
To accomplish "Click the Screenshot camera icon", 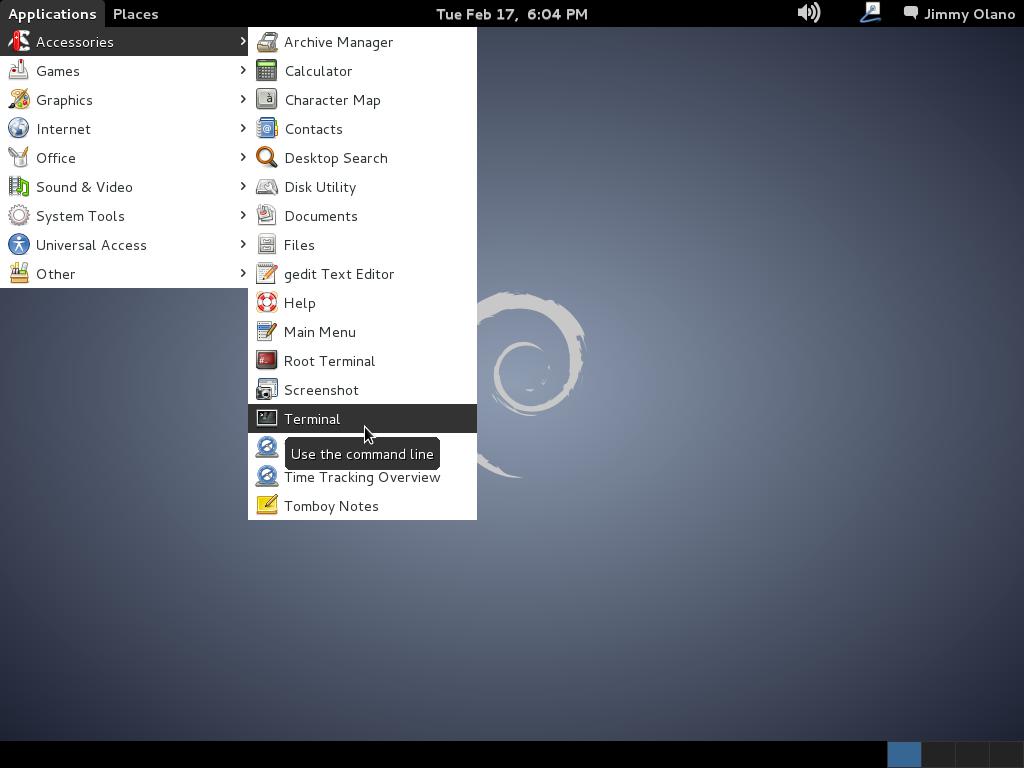I will tap(266, 390).
